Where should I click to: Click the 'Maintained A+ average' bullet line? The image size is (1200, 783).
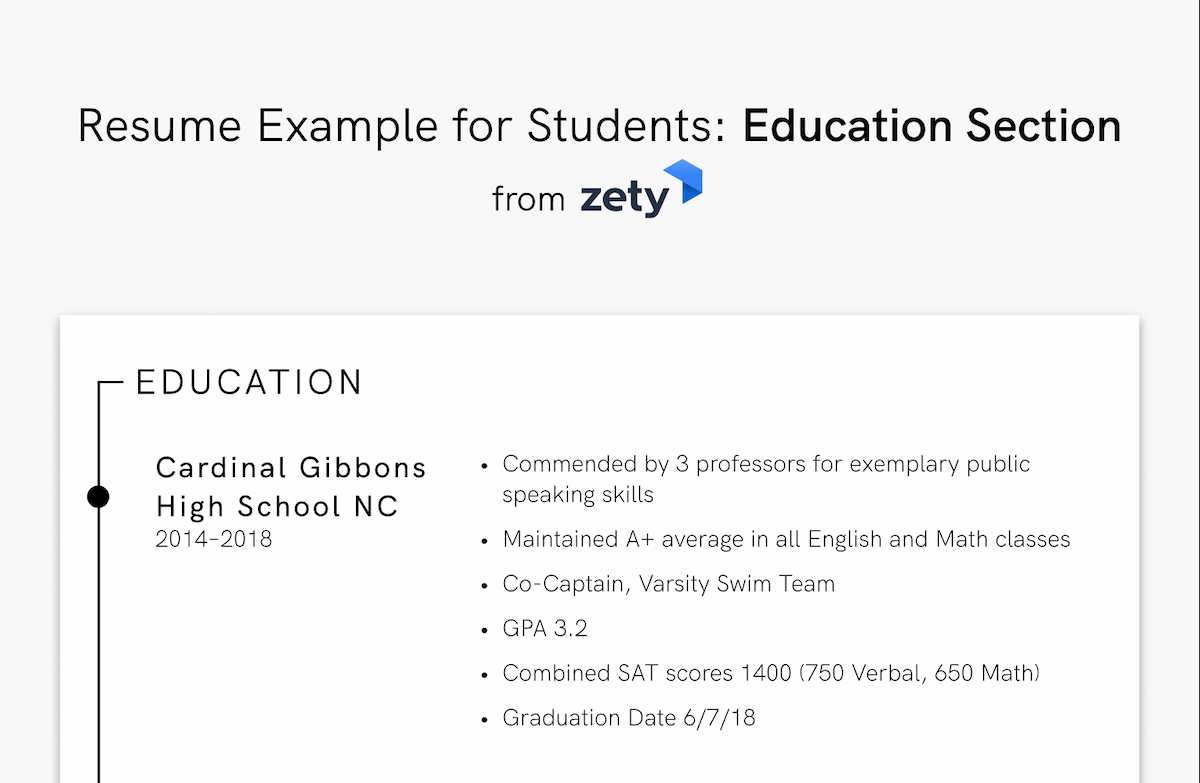[786, 539]
